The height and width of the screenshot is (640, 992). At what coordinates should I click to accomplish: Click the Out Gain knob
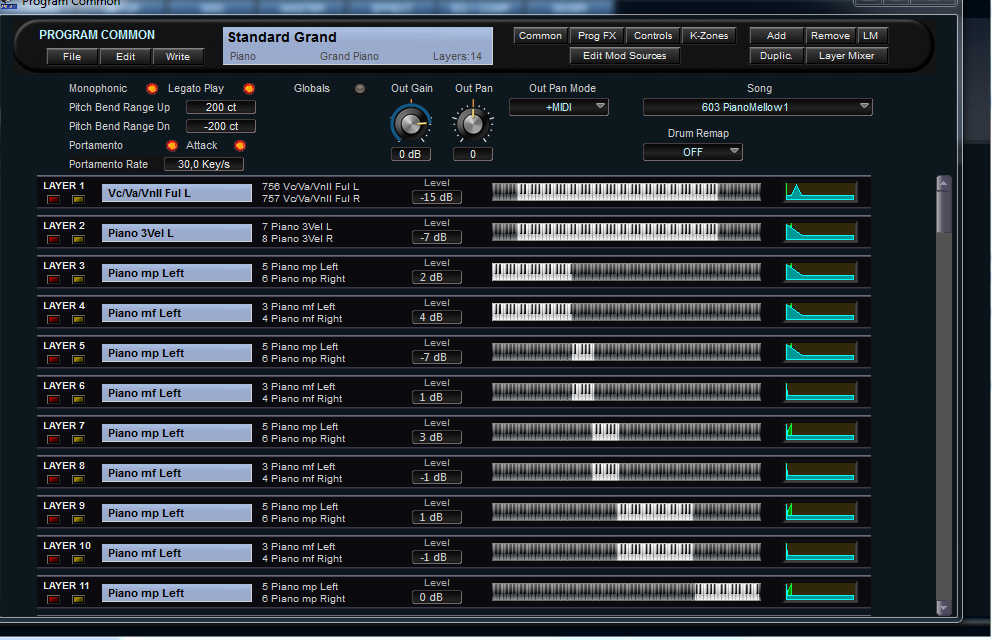409,124
